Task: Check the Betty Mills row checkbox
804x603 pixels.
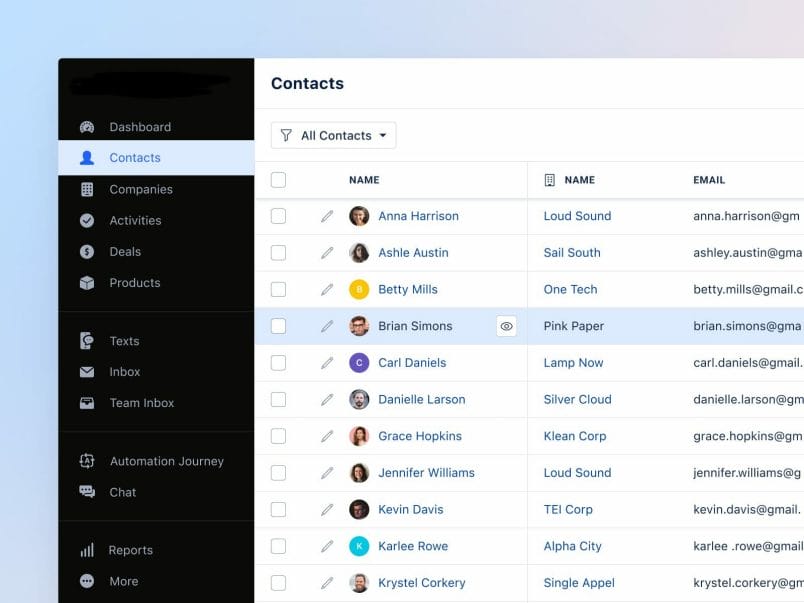Action: [278, 290]
